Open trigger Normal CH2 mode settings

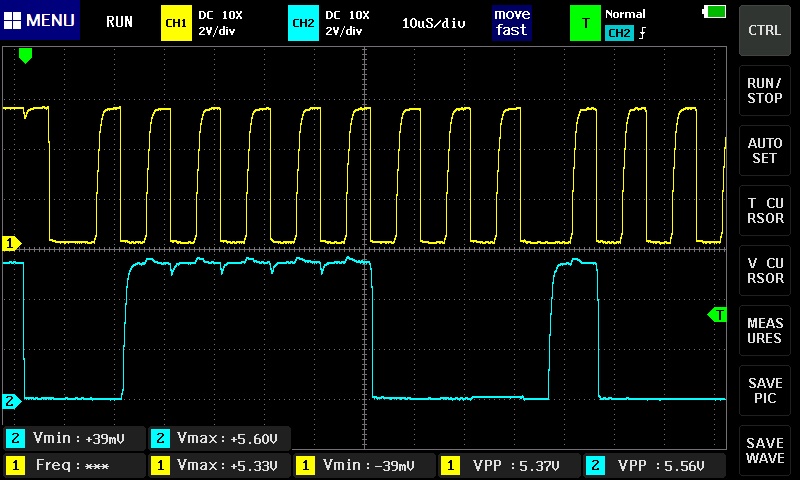click(x=626, y=24)
